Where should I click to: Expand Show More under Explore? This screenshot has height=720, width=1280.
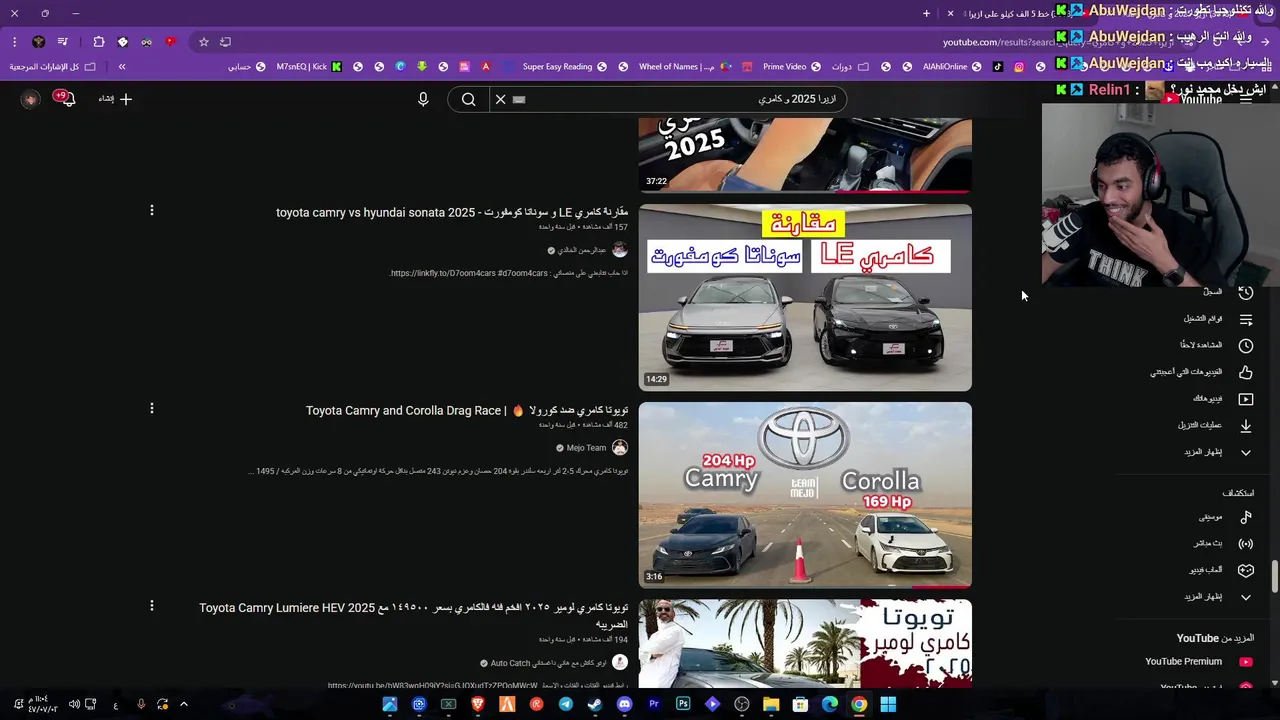[1217, 597]
